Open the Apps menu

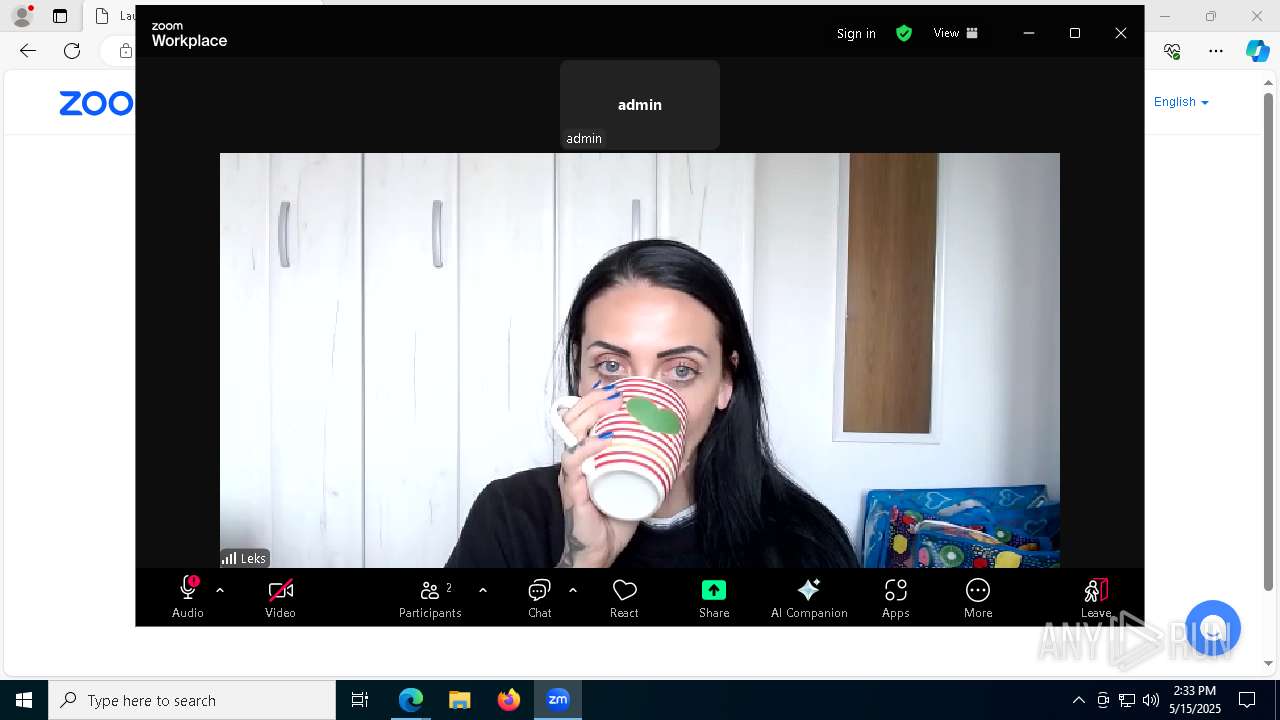click(x=896, y=598)
